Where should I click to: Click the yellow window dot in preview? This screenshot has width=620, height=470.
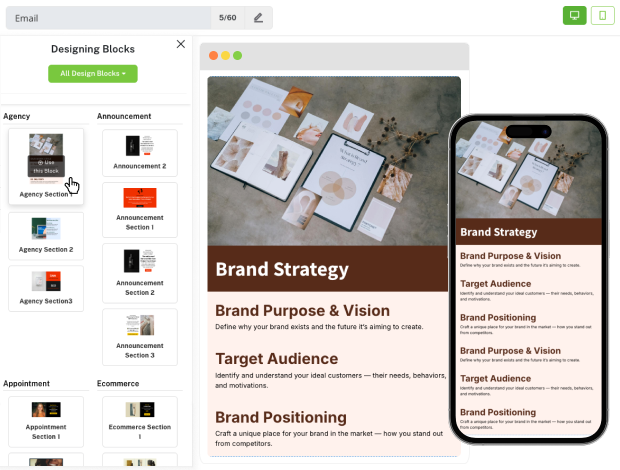[x=224, y=55]
